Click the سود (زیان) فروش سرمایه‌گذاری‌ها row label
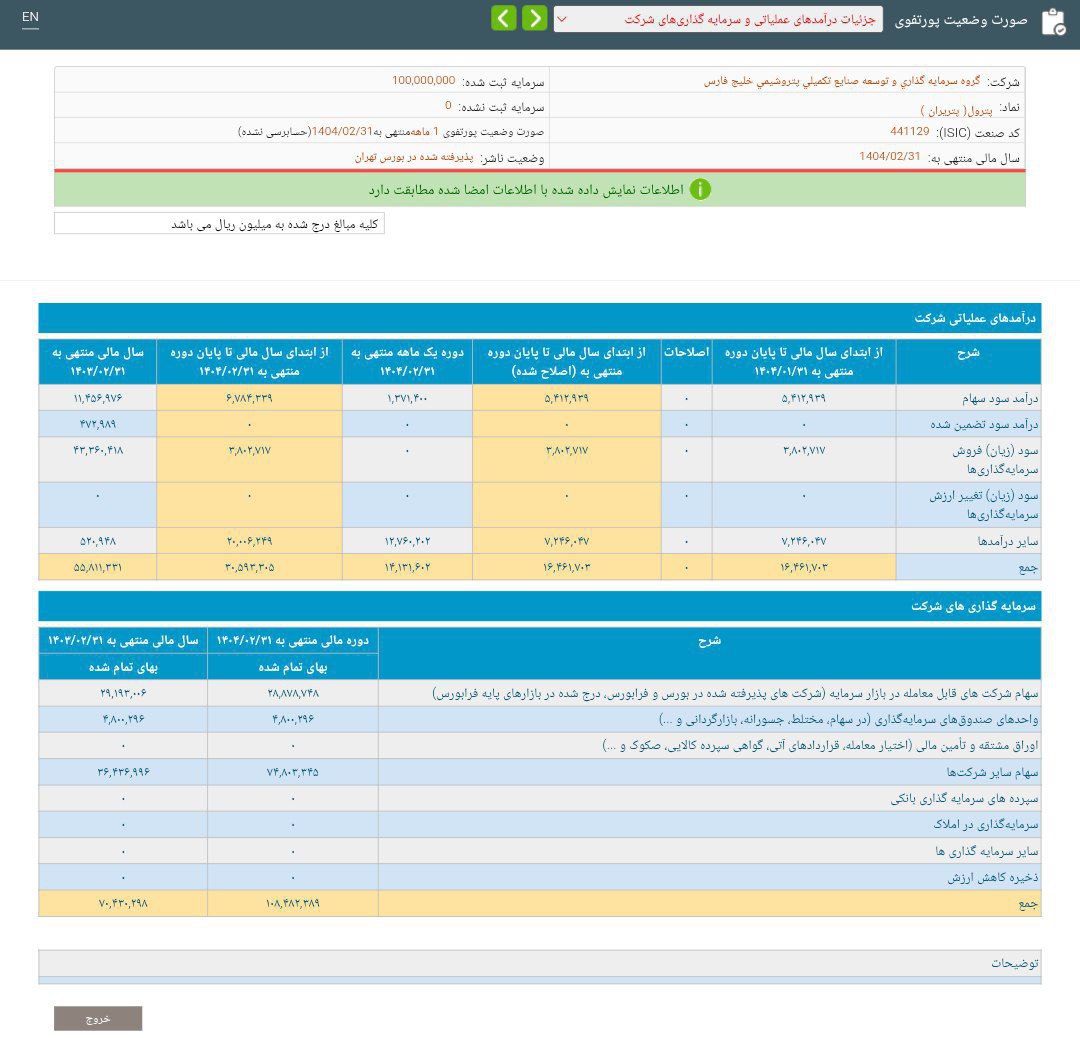Viewport: 1080px width, 1038px height. click(x=995, y=459)
